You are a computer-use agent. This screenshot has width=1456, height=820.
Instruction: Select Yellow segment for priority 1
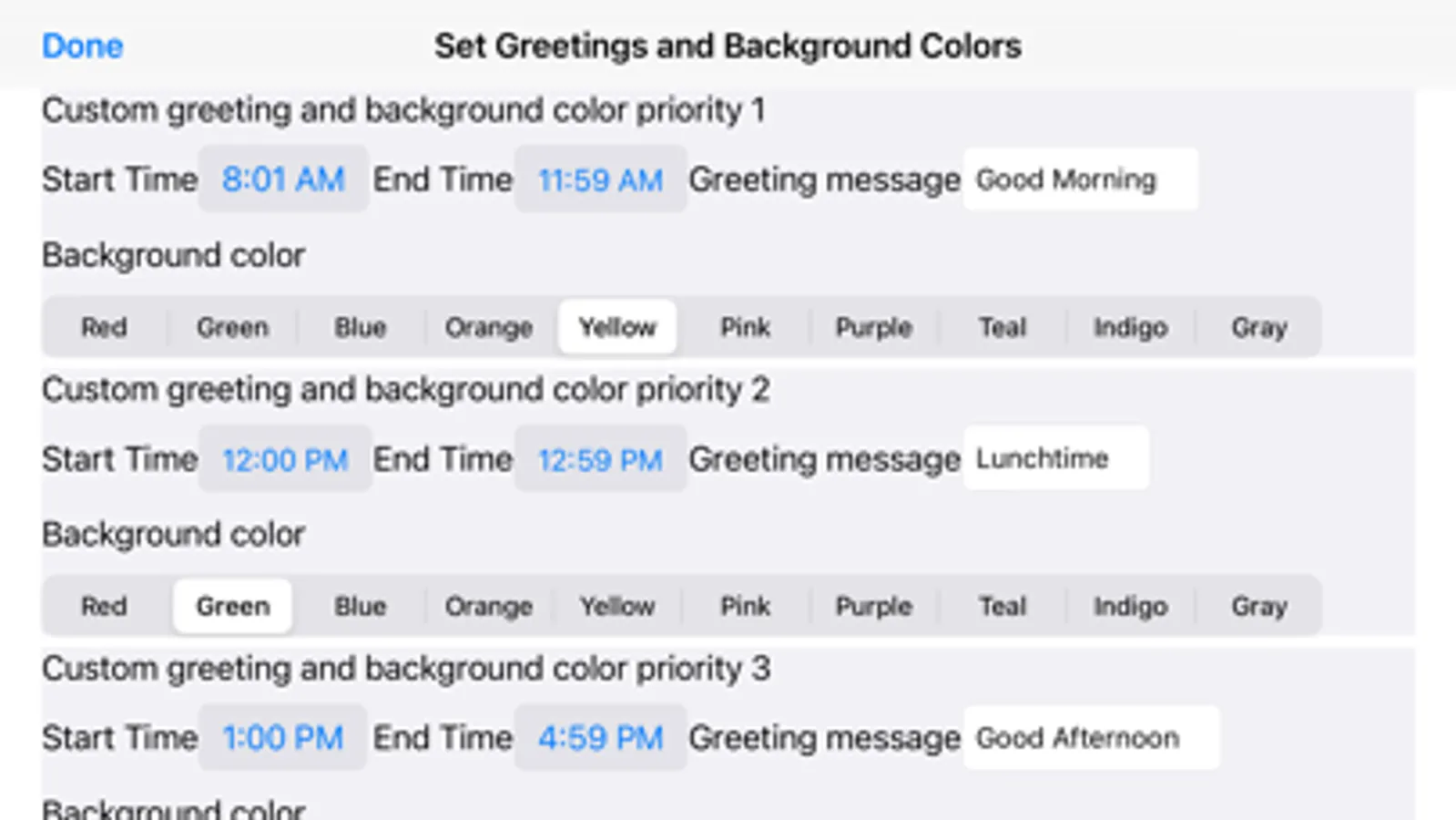pos(617,327)
